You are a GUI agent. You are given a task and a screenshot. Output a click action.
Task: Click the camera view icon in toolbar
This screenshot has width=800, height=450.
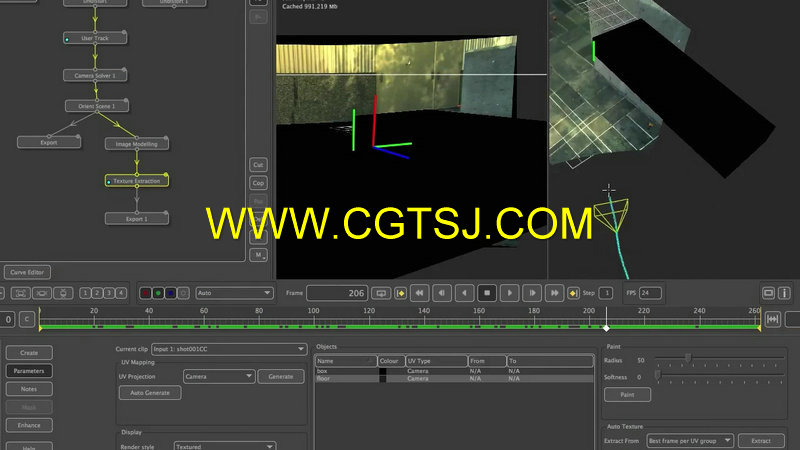42,293
